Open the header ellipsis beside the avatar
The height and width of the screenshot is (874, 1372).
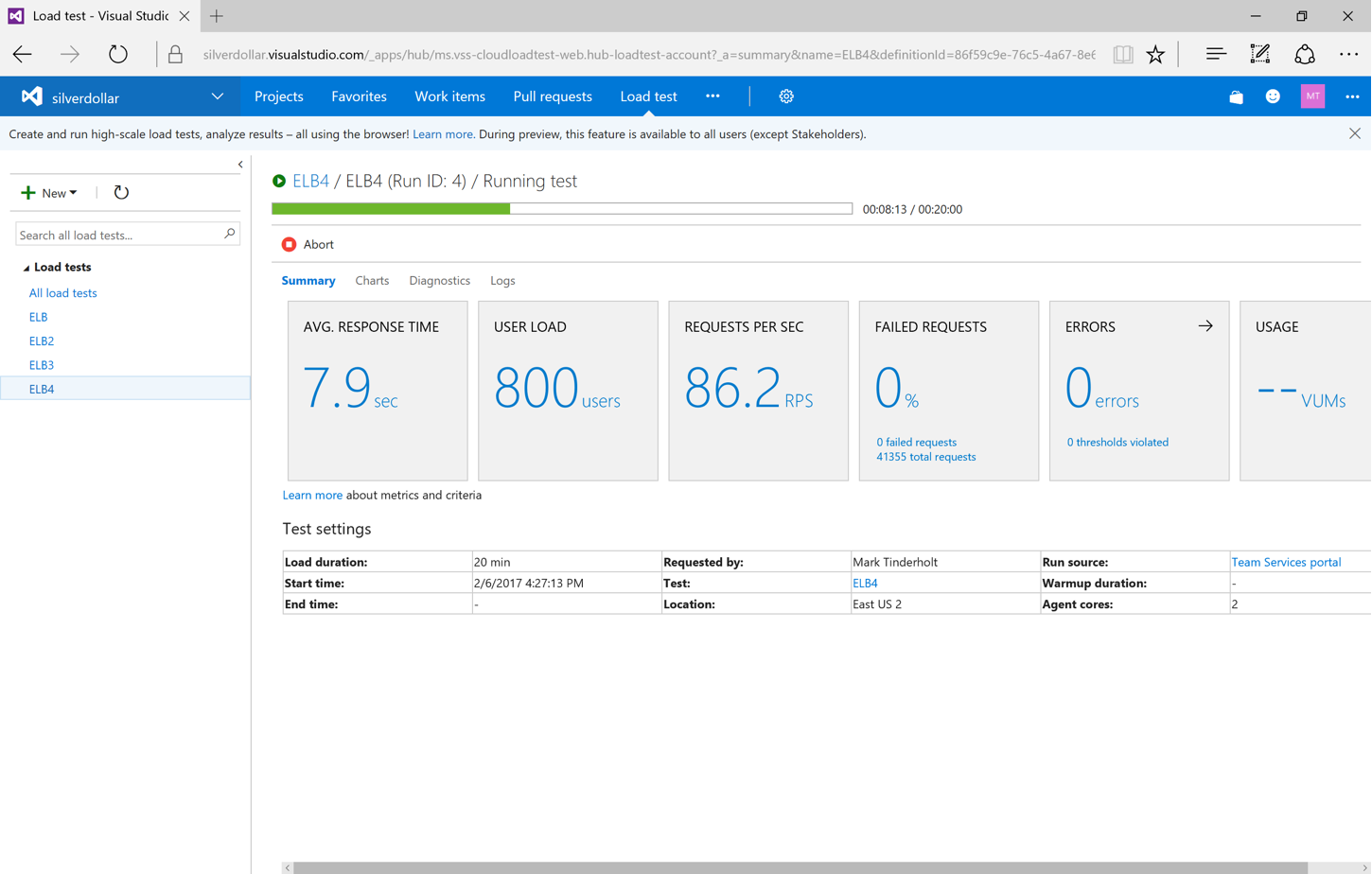[1352, 96]
